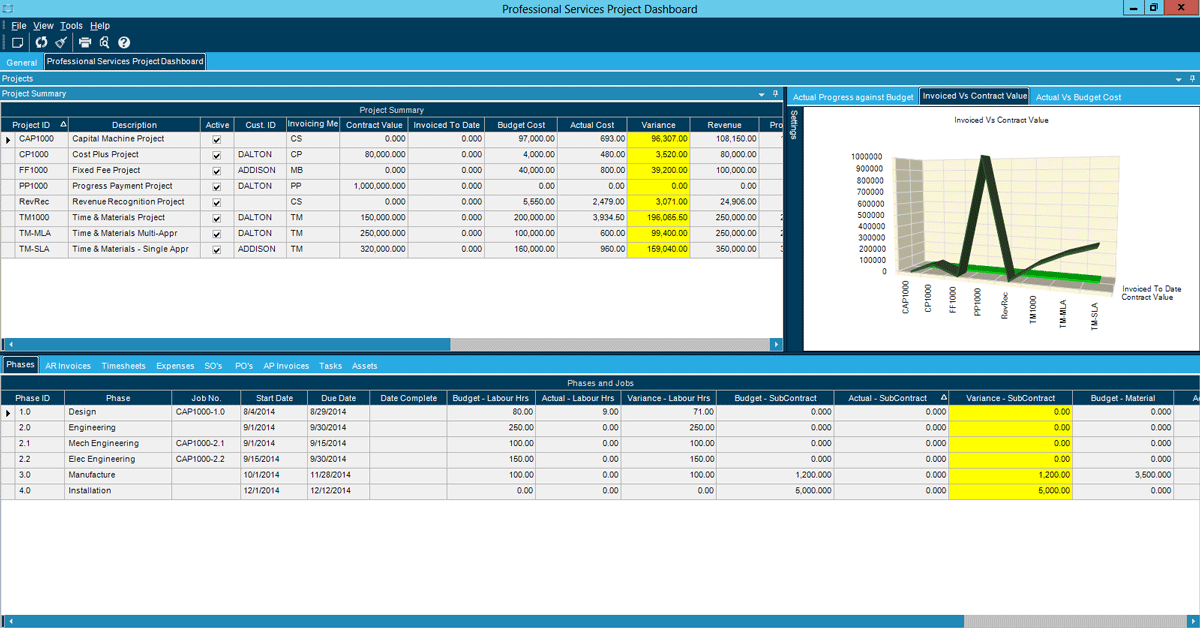Open the Tools menu
This screenshot has height=628, width=1200.
pyautogui.click(x=70, y=25)
